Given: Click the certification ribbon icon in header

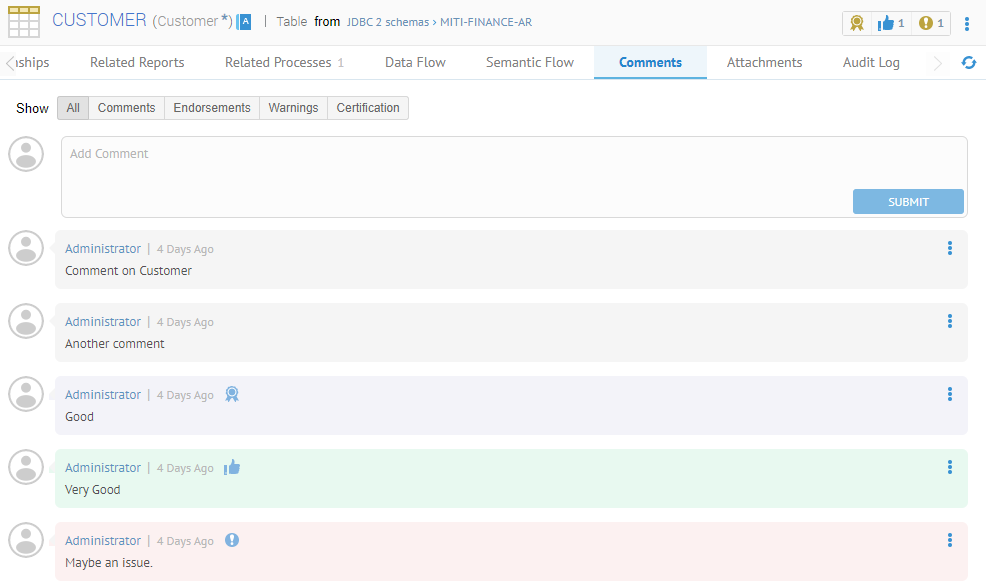Looking at the screenshot, I should click(x=857, y=23).
